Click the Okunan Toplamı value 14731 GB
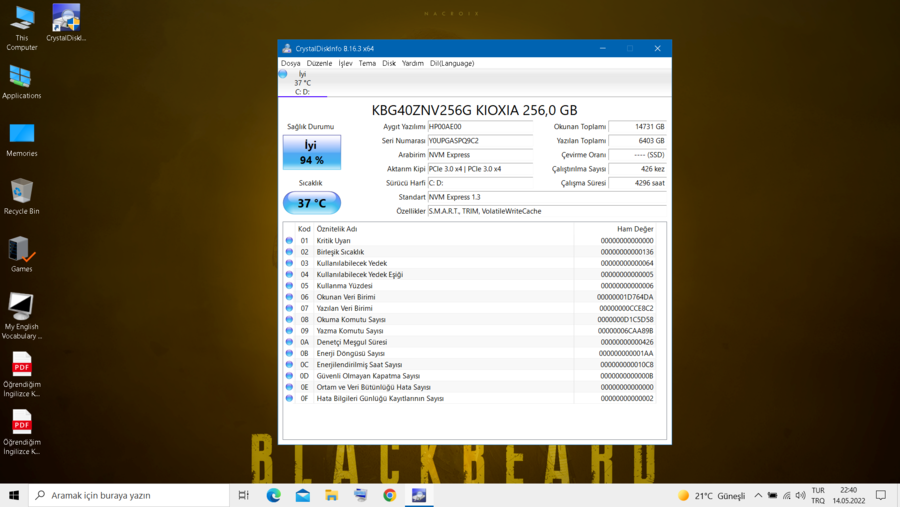The width and height of the screenshot is (900, 507). point(637,127)
